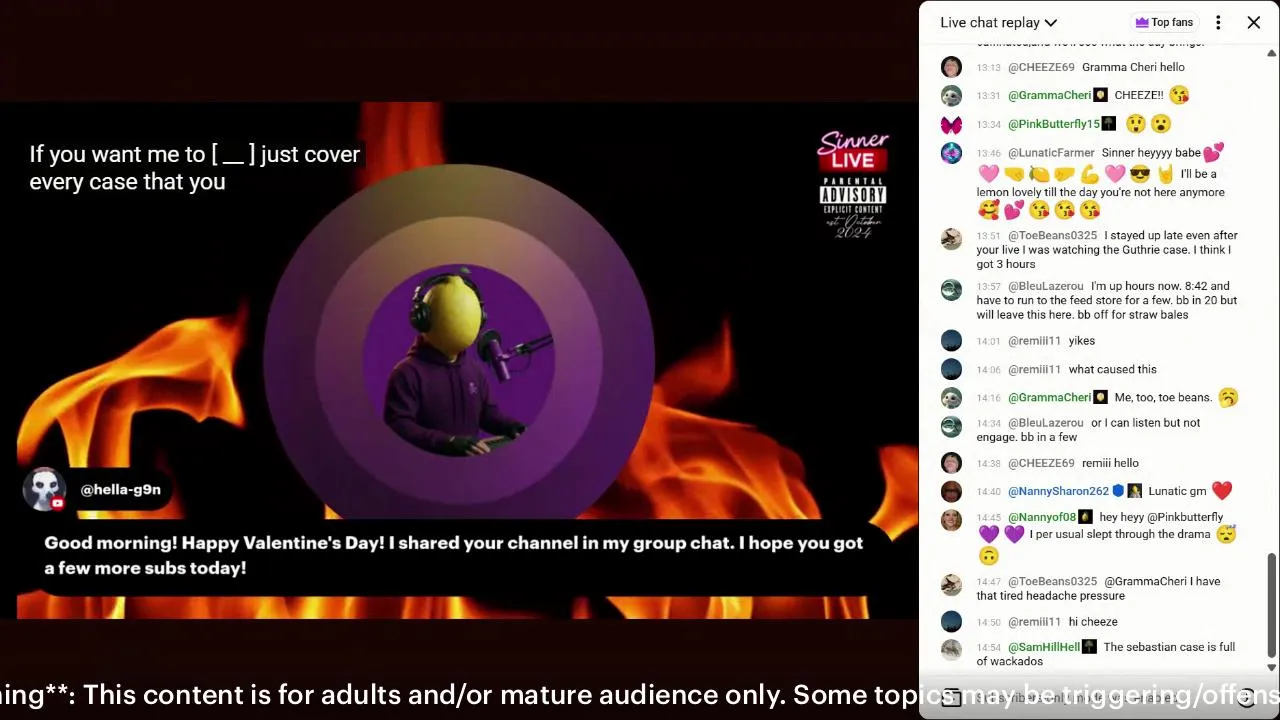Click the PinkButterfly15 pink butterfly avatar

[x=951, y=125]
